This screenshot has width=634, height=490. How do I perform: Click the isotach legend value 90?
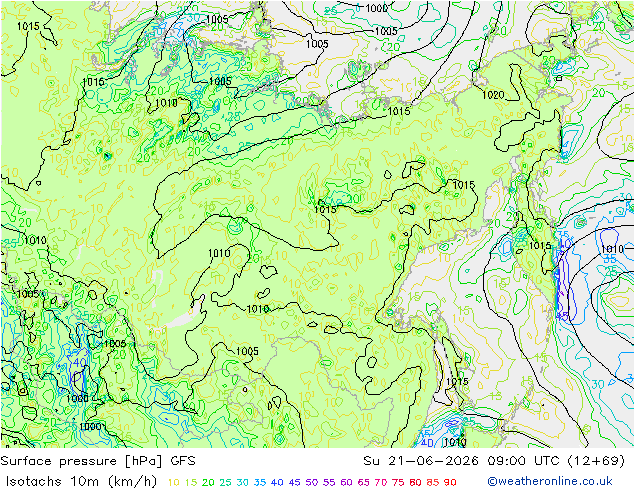450,482
